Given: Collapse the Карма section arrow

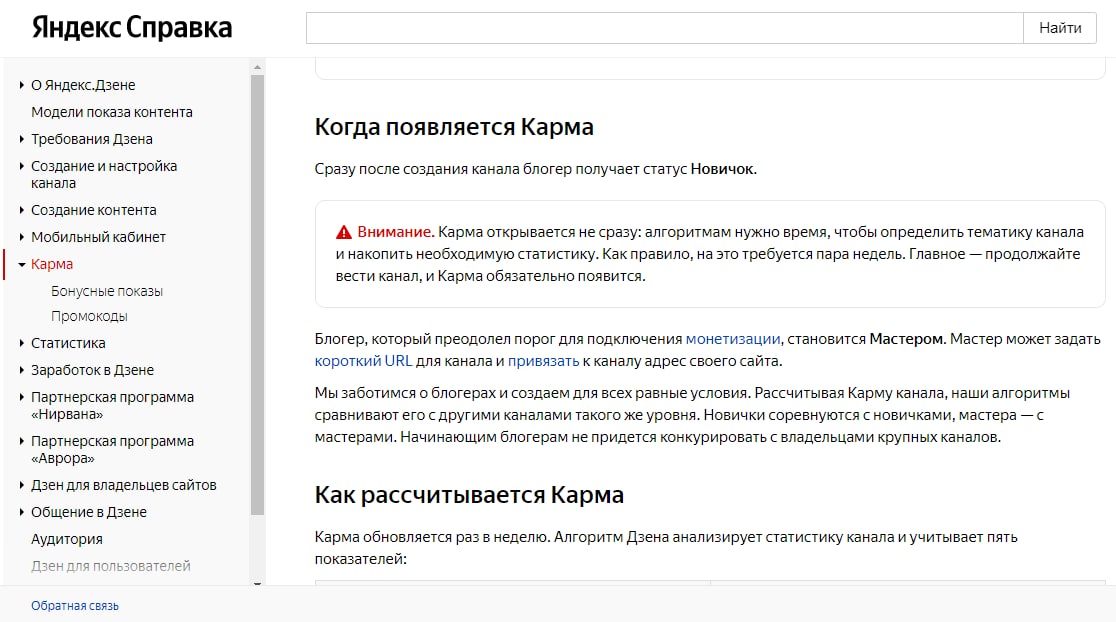Looking at the screenshot, I should click(x=21, y=264).
